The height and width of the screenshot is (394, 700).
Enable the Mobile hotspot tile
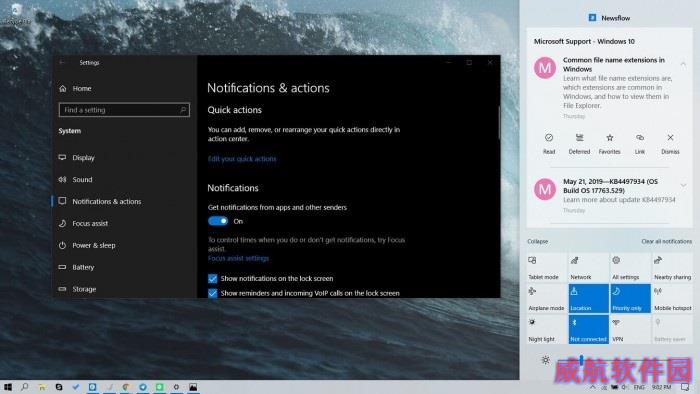(x=672, y=299)
